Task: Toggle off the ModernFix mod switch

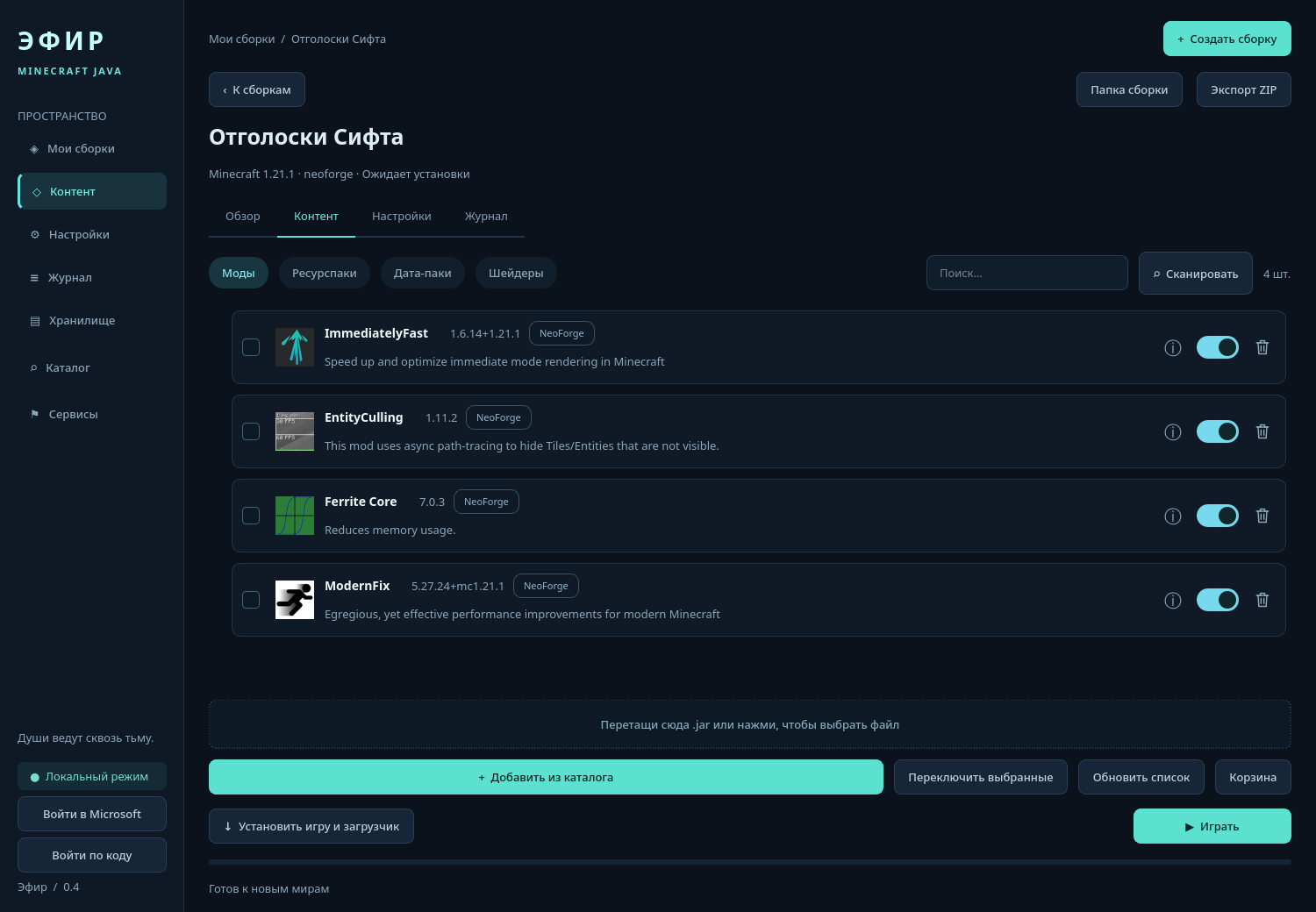Action: (x=1218, y=600)
